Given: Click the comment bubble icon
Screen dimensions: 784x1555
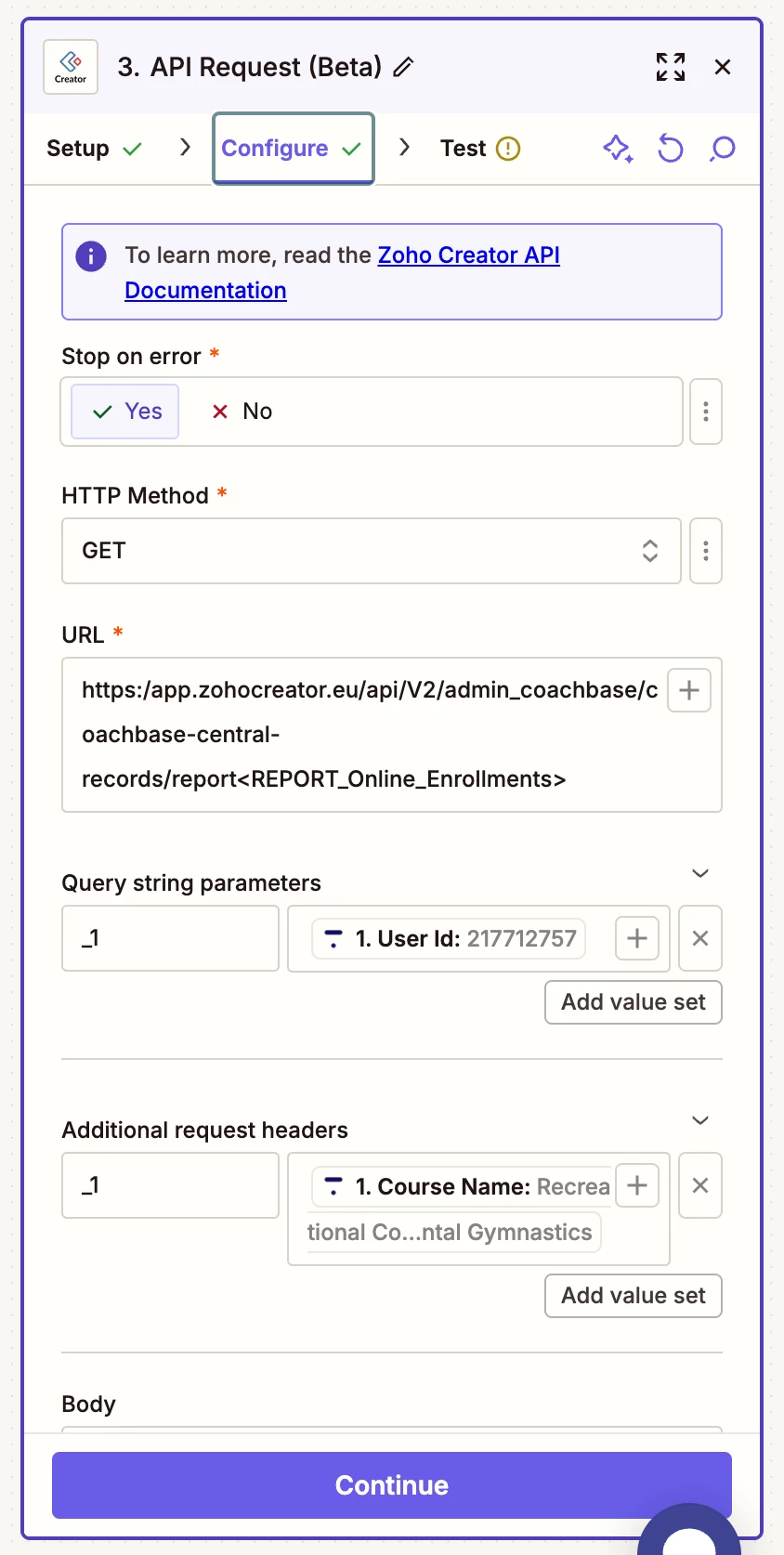Looking at the screenshot, I should [x=722, y=149].
